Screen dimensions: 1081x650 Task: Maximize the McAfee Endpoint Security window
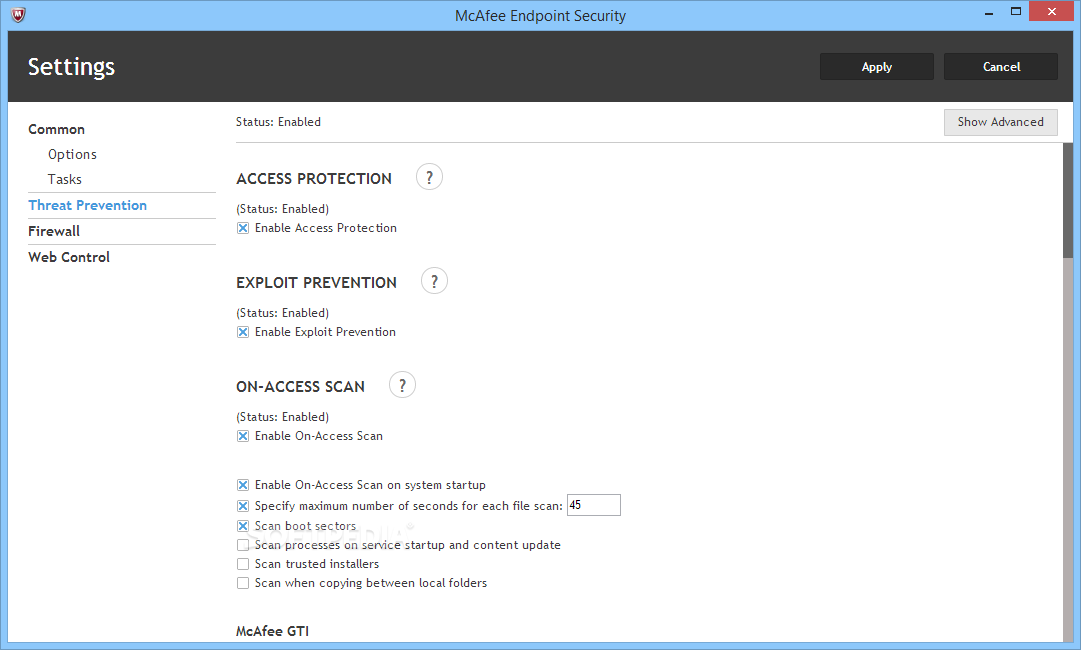(x=1016, y=12)
